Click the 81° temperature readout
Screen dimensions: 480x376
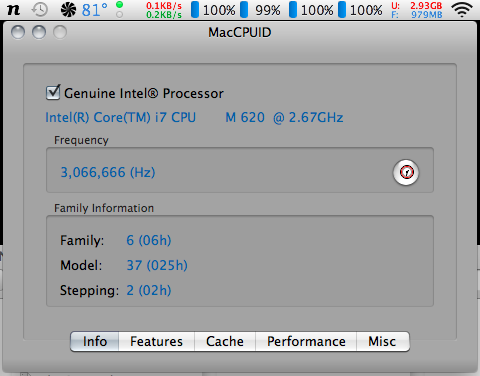[x=95, y=10]
